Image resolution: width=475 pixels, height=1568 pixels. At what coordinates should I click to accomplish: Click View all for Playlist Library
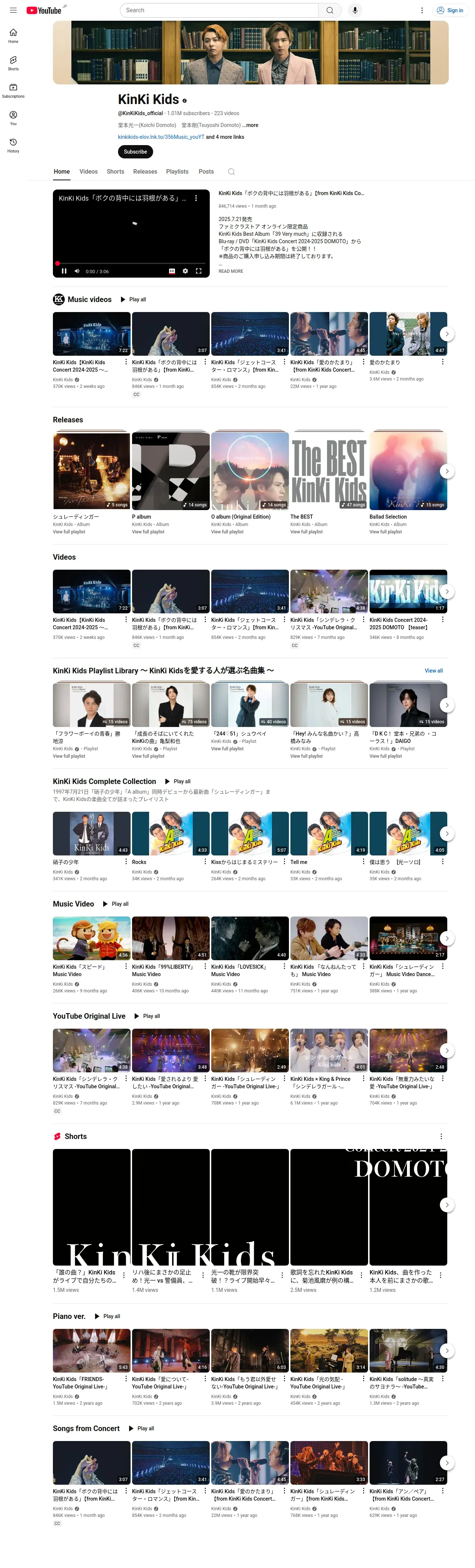click(x=434, y=671)
